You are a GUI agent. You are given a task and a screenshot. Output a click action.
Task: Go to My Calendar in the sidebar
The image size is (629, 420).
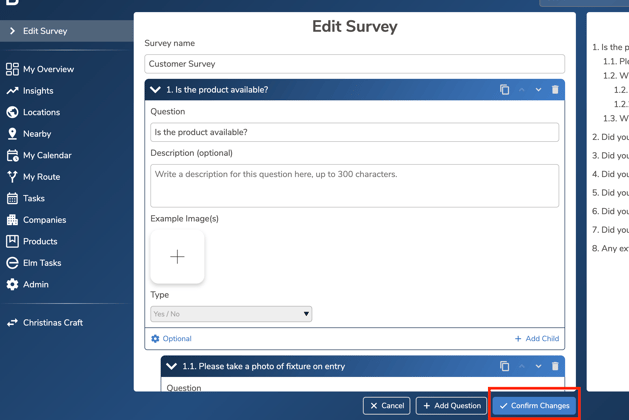[x=47, y=156]
